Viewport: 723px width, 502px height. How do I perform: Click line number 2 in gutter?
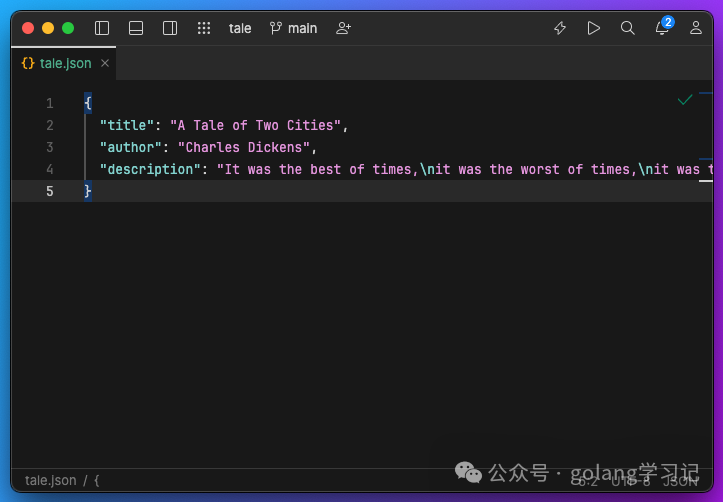(50, 125)
